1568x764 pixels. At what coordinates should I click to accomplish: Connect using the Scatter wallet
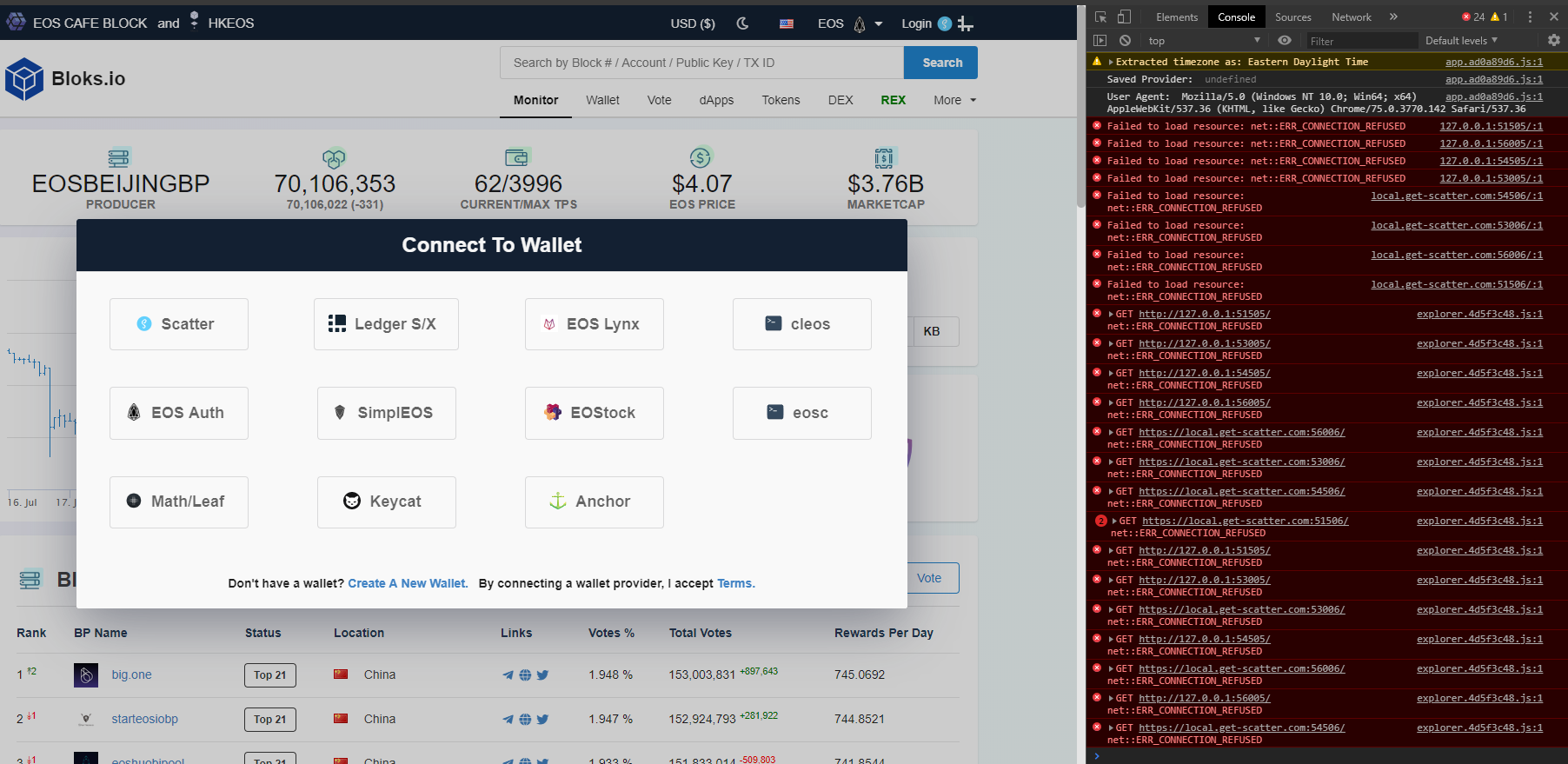coord(179,324)
